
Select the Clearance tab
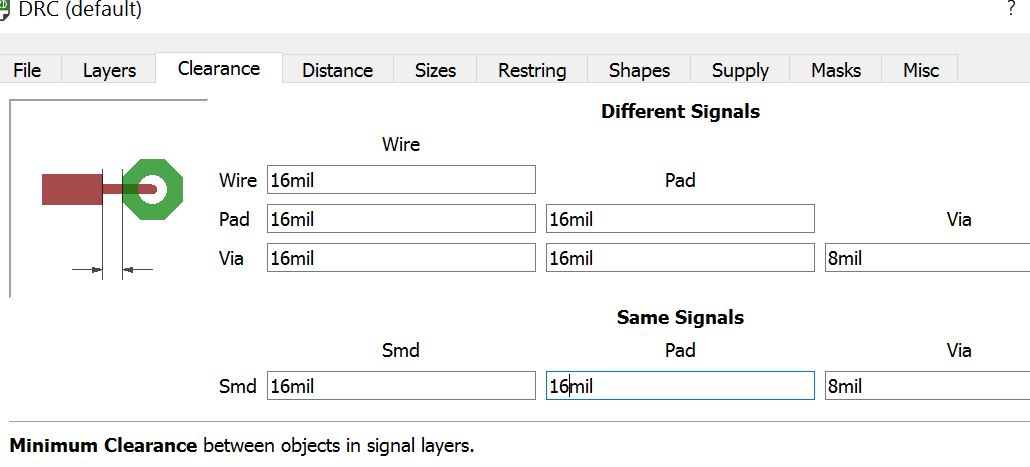pyautogui.click(x=218, y=68)
